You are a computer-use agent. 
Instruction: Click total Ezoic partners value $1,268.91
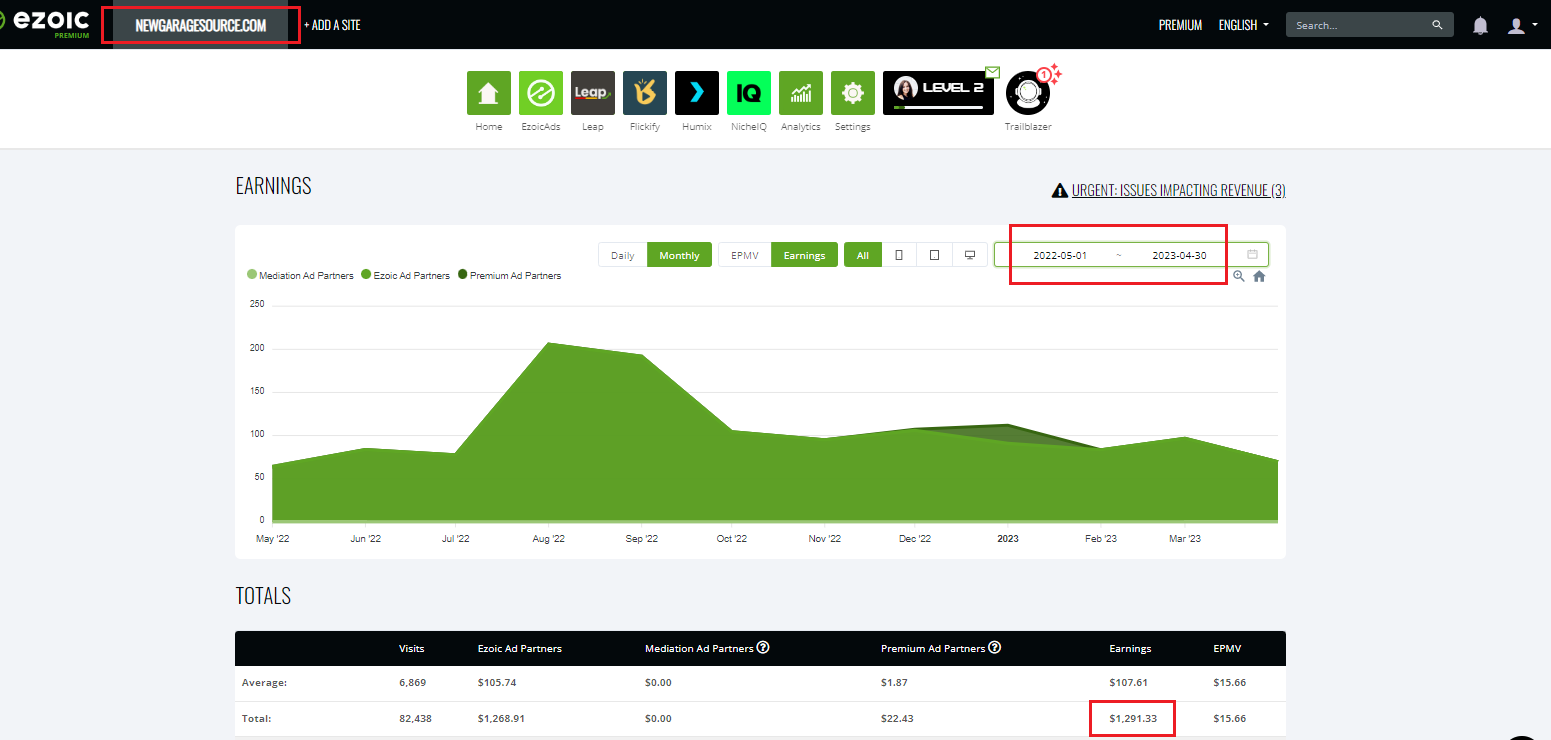click(x=501, y=718)
